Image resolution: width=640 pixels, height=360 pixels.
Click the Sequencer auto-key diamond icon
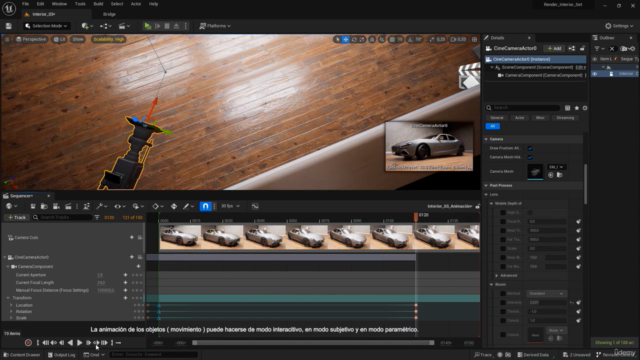[157, 206]
